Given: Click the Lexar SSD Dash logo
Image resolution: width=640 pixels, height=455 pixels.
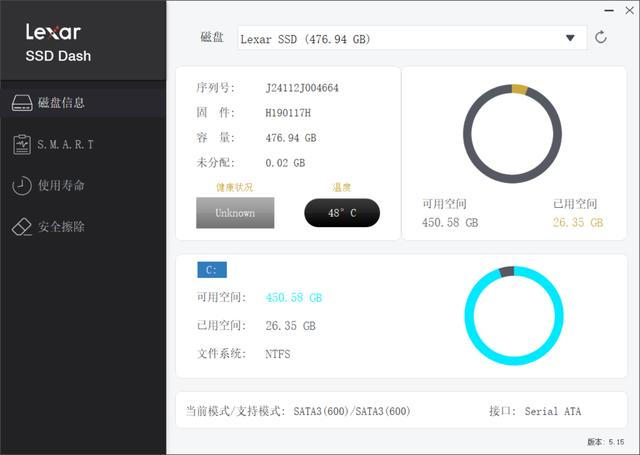Looking at the screenshot, I should [58, 43].
